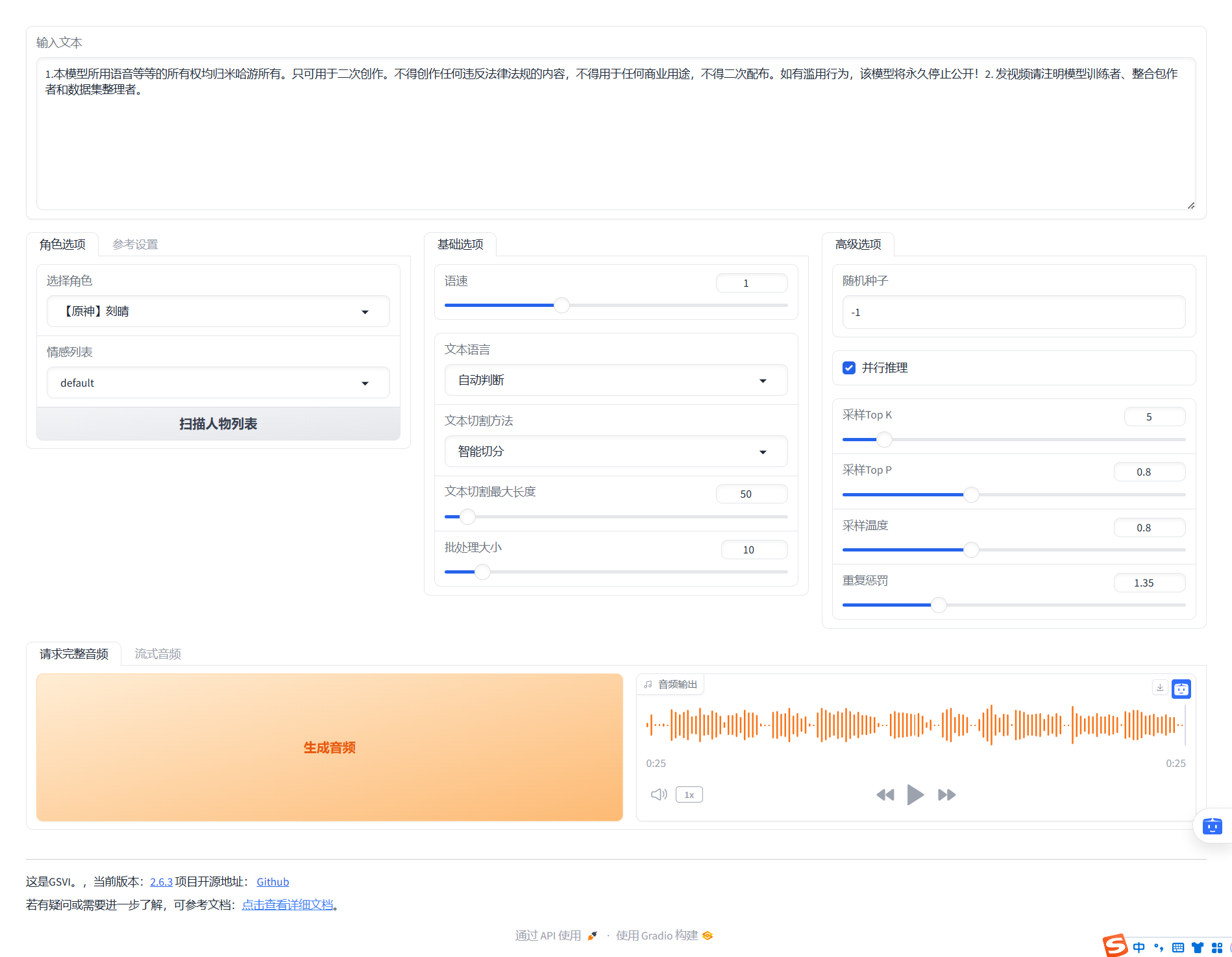Image resolution: width=1232 pixels, height=957 pixels.
Task: Click inside the 输入文本 text area
Action: coord(616,134)
